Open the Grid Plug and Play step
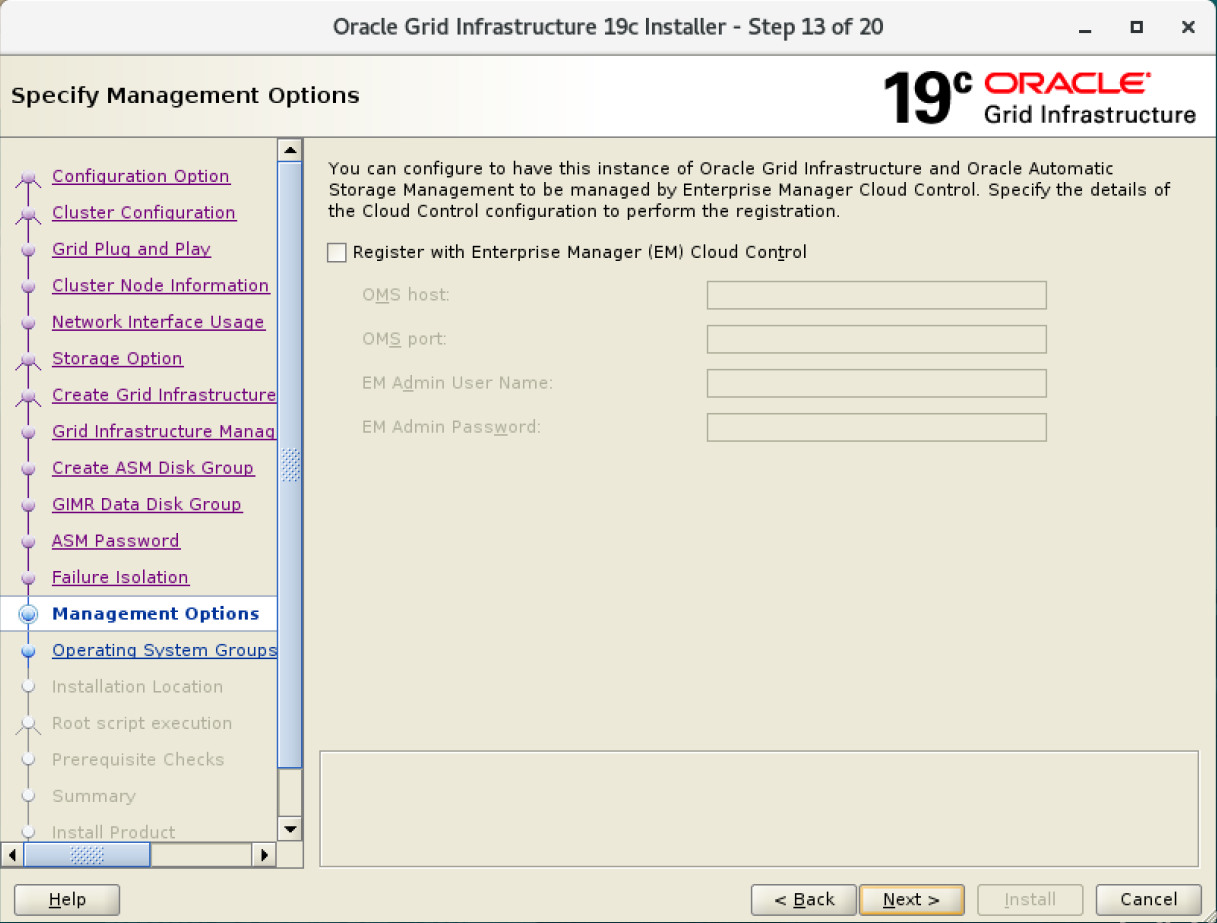Screen dimensions: 1217x923 (x=131, y=249)
